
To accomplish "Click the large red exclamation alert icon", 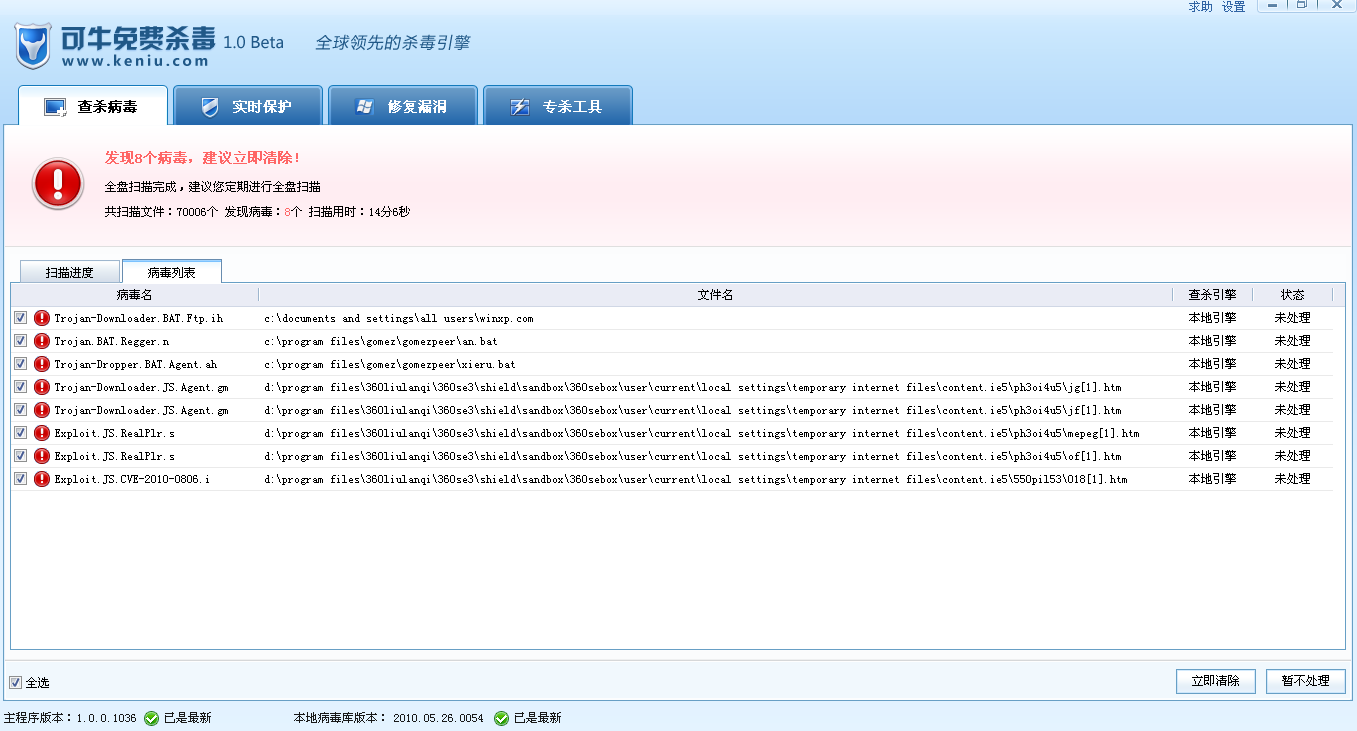I will 58,184.
